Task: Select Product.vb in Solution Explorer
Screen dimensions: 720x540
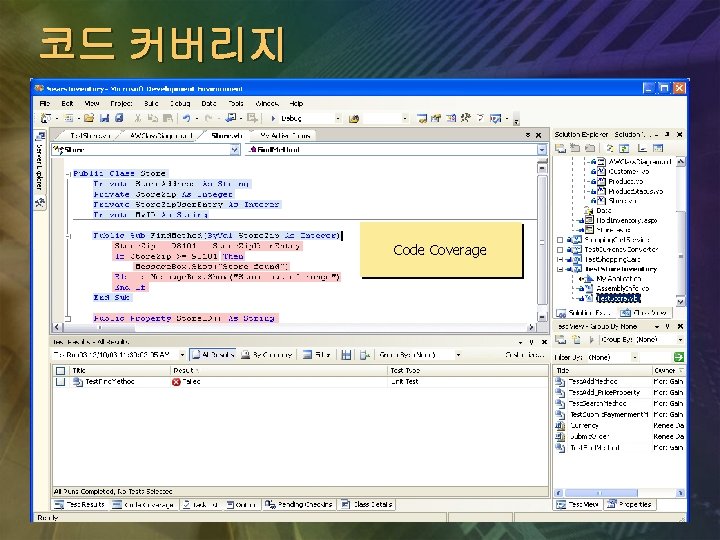Action: 626,181
